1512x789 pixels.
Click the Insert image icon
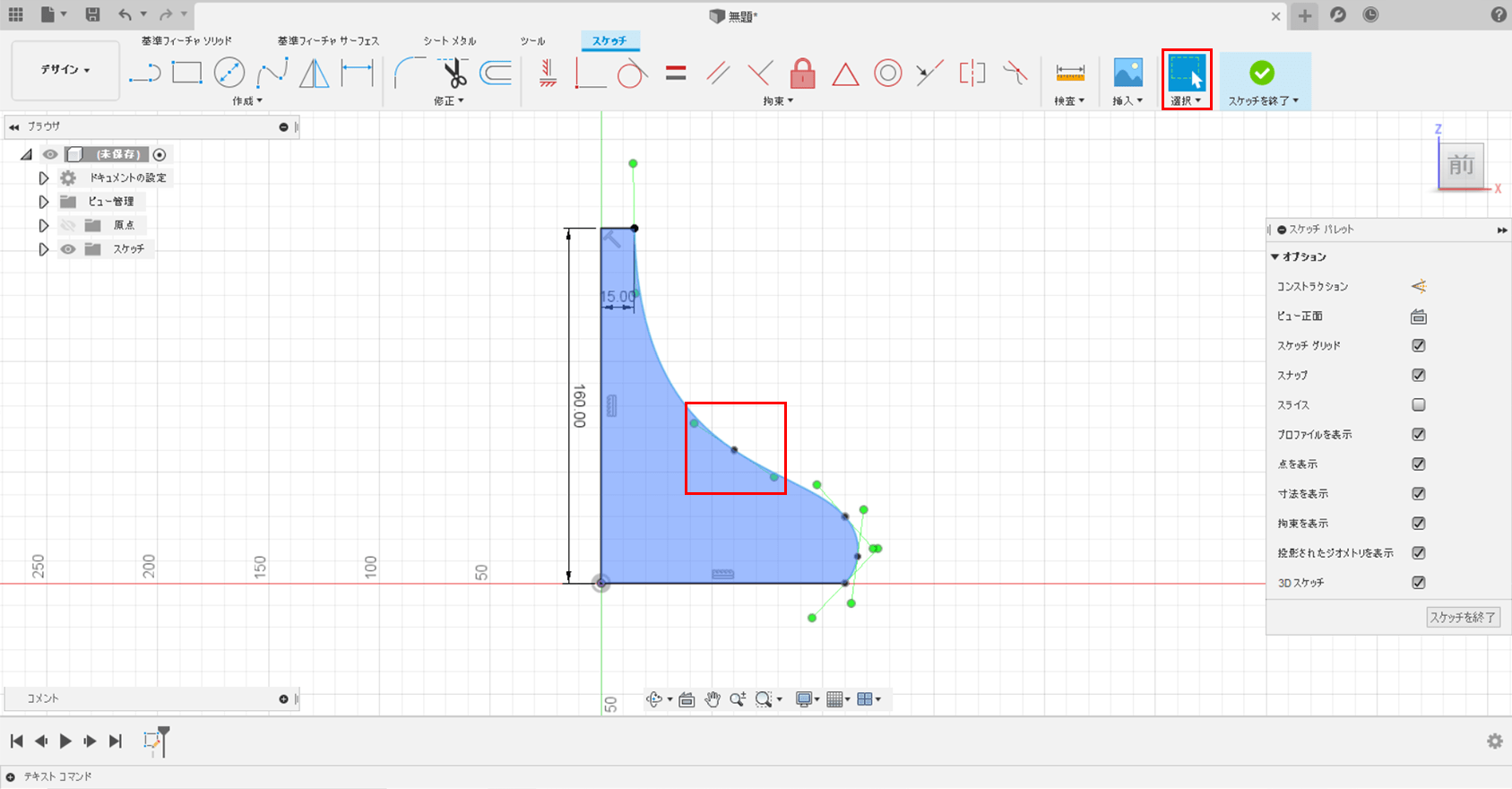pyautogui.click(x=1128, y=73)
